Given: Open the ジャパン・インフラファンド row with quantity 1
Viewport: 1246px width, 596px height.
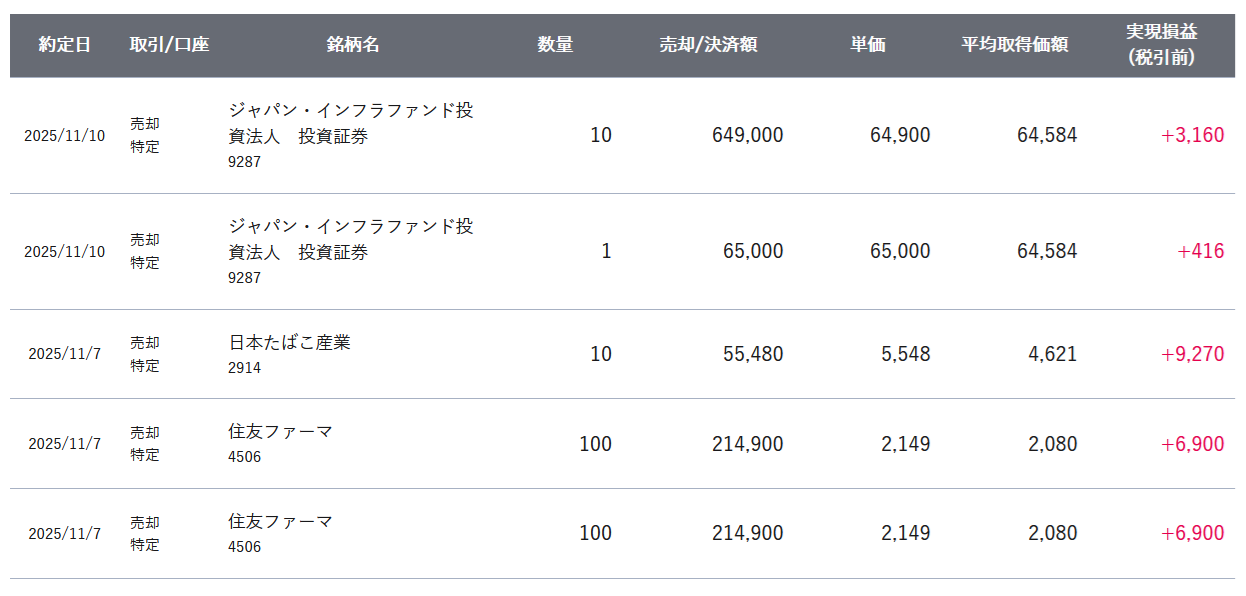Looking at the screenshot, I should click(x=622, y=252).
